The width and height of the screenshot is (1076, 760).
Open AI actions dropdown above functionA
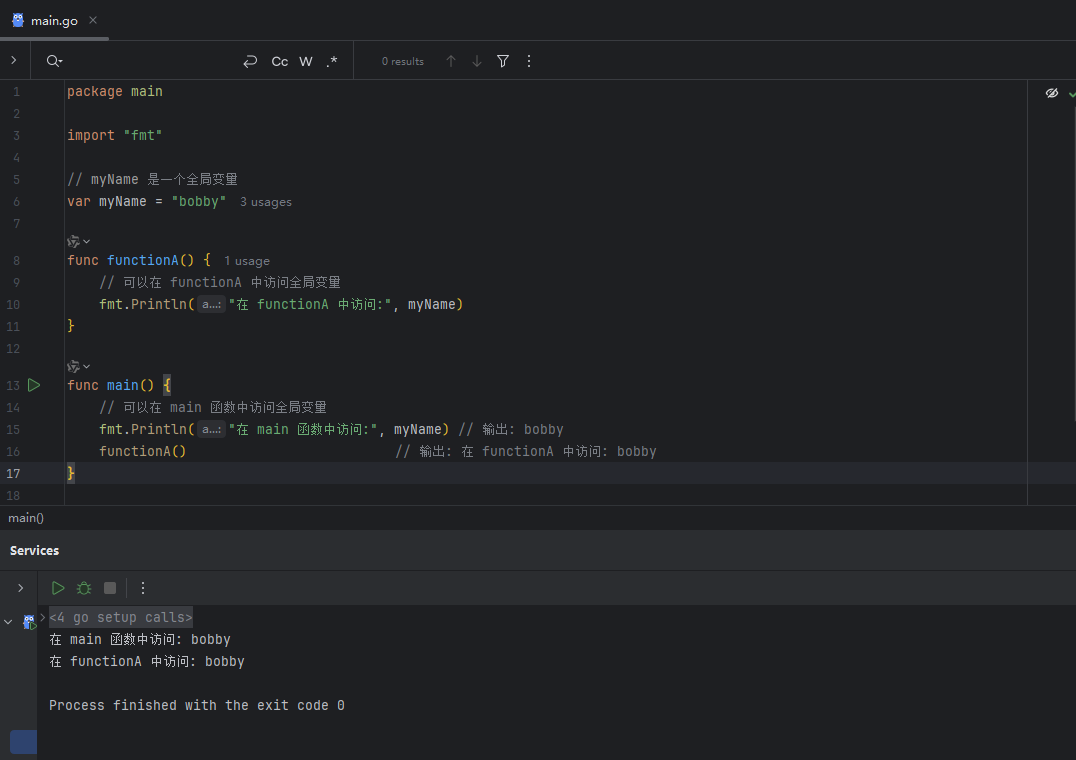click(79, 241)
